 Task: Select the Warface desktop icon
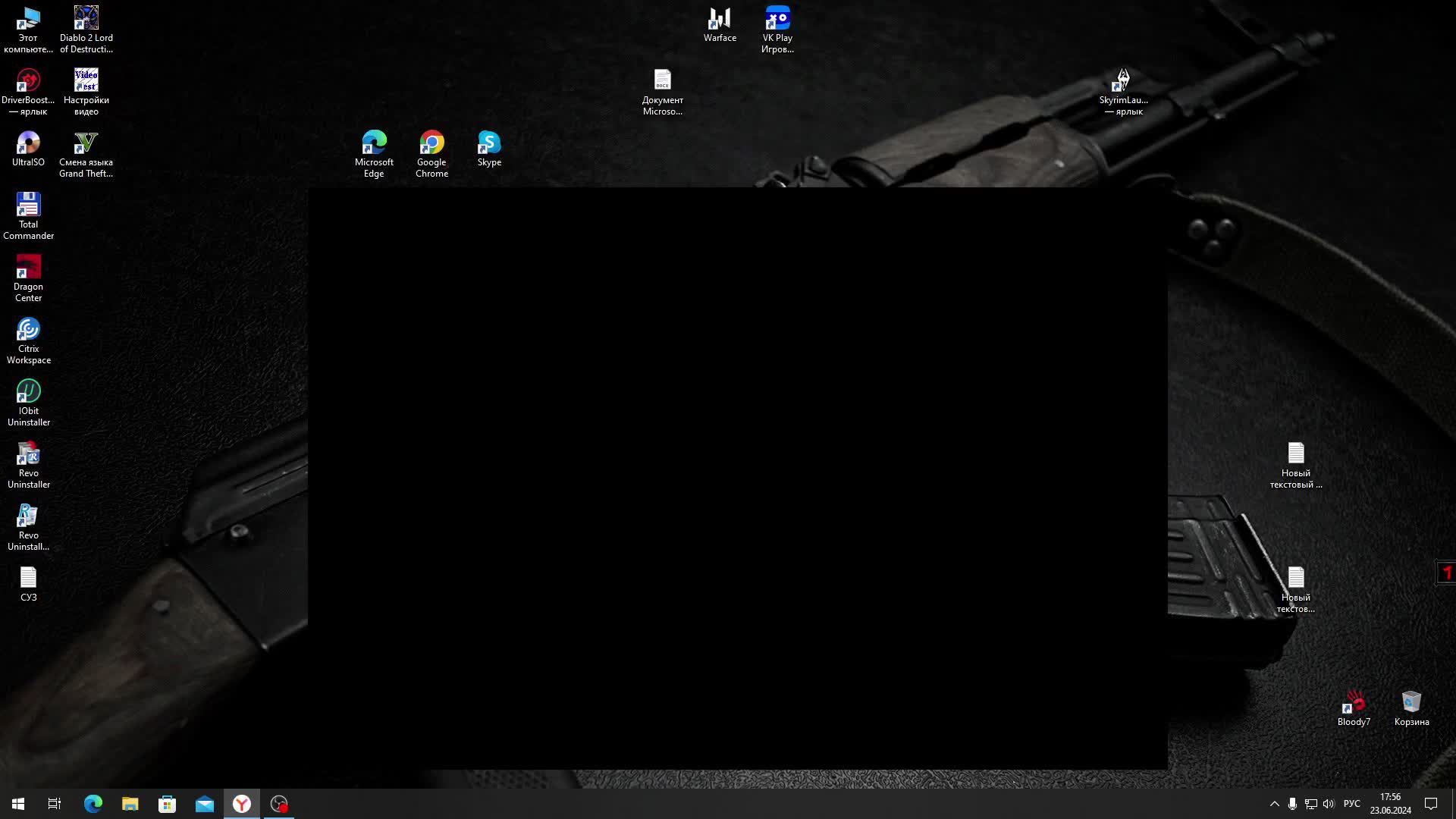coord(720,24)
